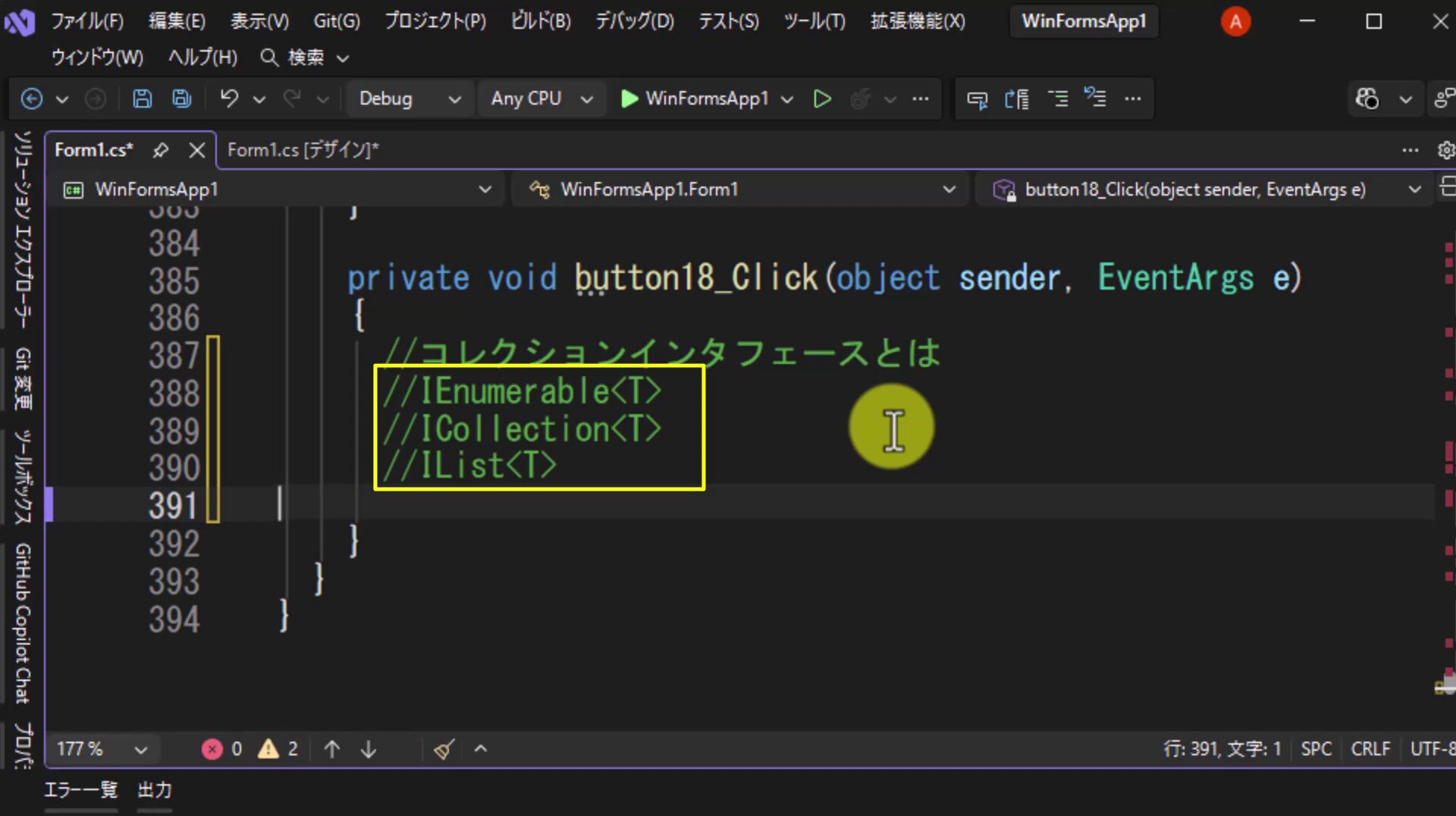Image resolution: width=1456 pixels, height=816 pixels.
Task: Click the warning triangle showing 2 warnings
Action: tap(278, 749)
